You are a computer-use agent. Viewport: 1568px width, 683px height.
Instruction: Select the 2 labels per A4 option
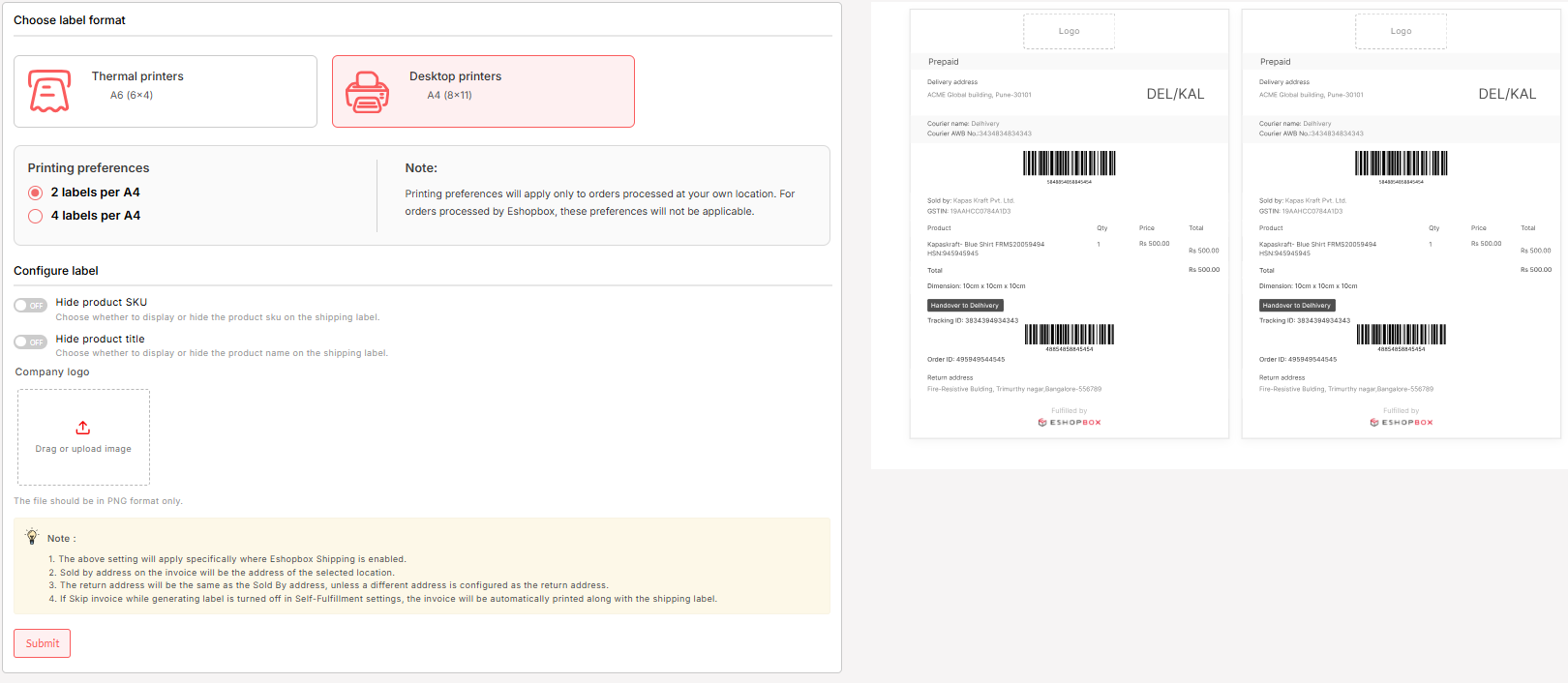pyautogui.click(x=36, y=193)
